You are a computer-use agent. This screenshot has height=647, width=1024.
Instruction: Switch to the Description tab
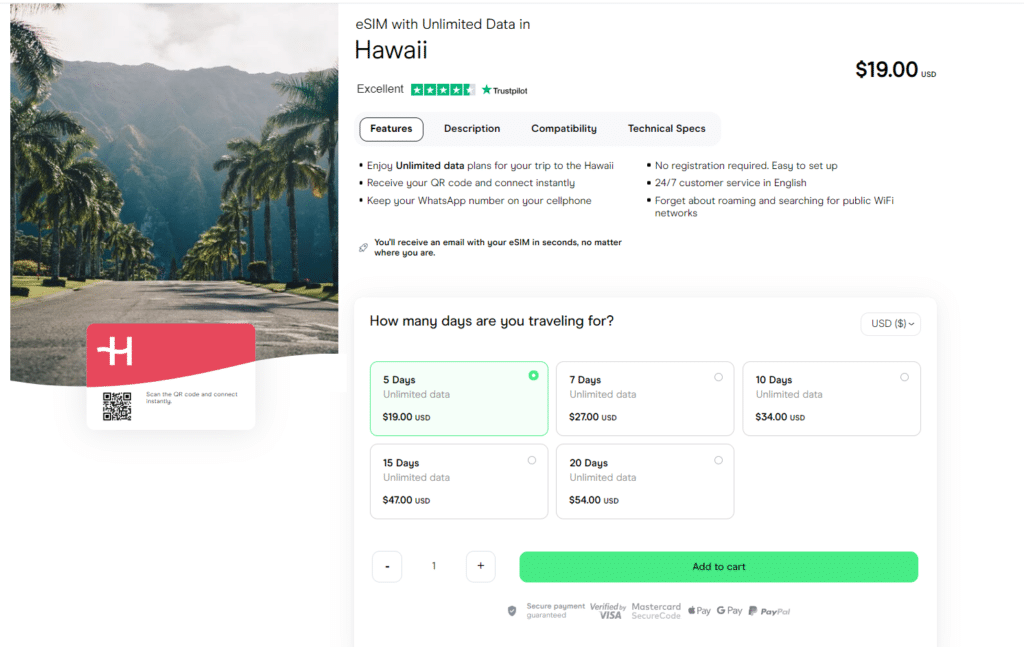pyautogui.click(x=471, y=128)
